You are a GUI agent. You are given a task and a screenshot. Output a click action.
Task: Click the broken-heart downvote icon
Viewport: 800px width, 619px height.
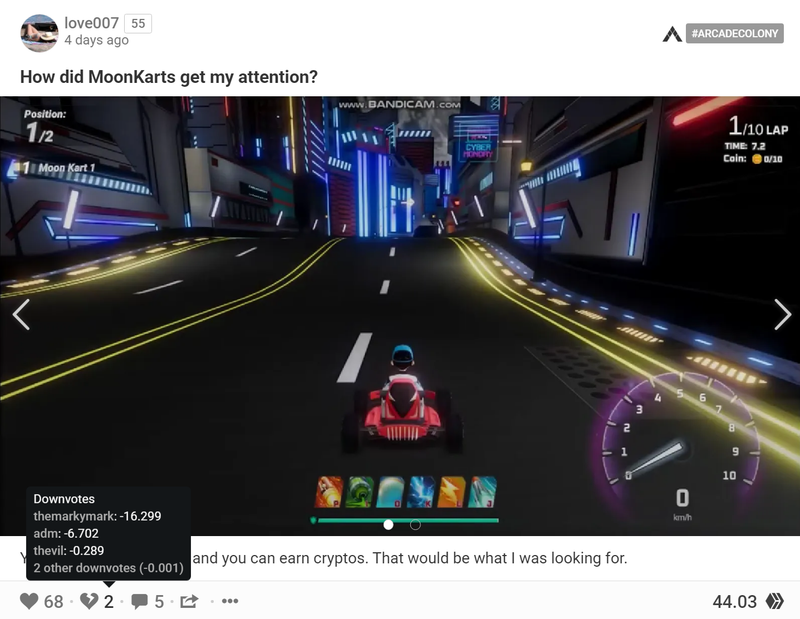coord(89,601)
